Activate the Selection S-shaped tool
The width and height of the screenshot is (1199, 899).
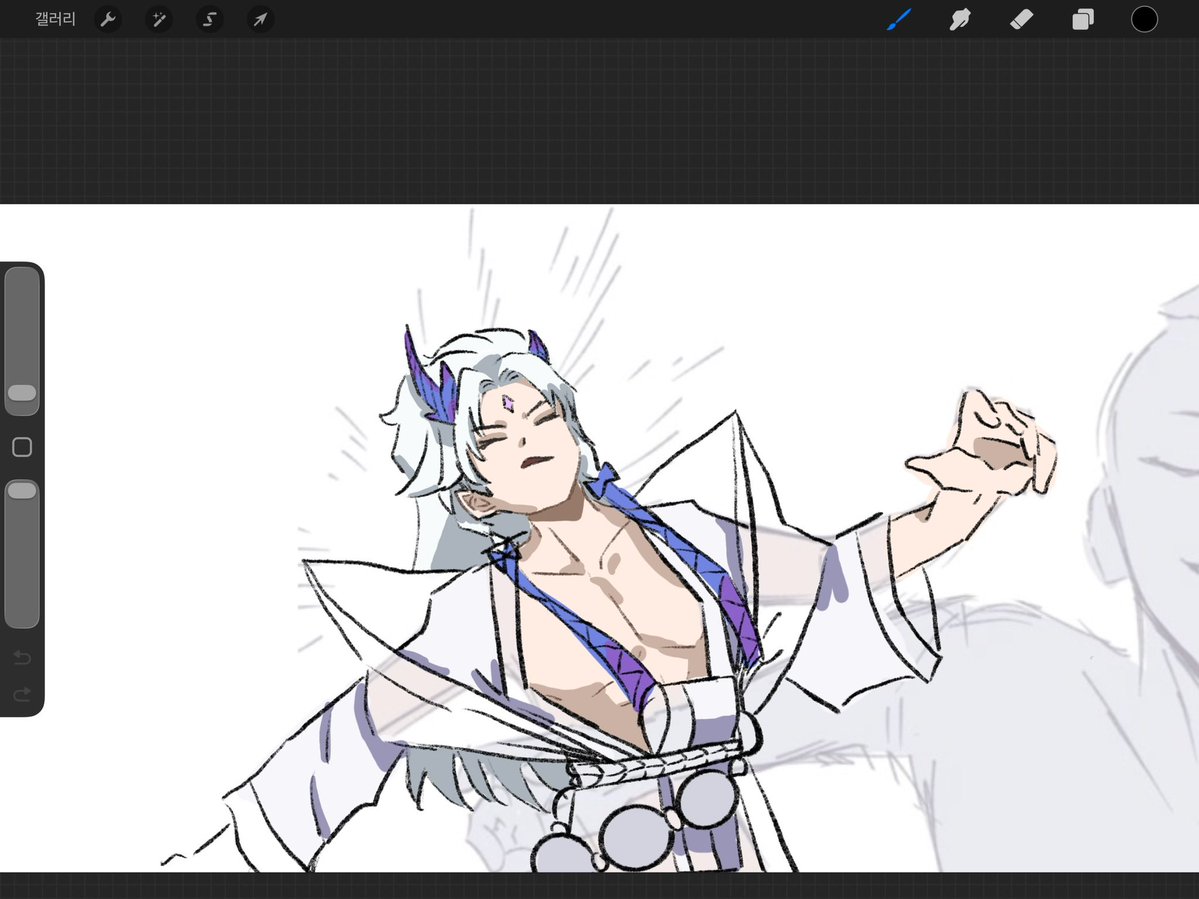209,19
